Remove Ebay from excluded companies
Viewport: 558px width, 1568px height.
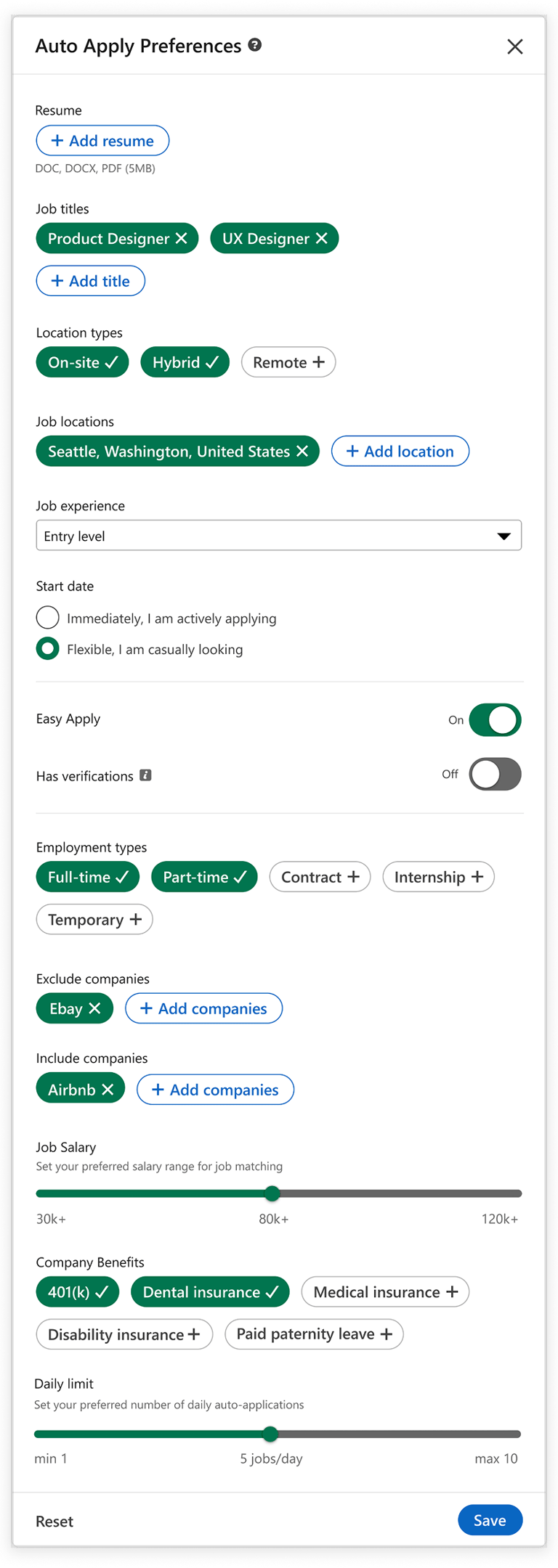[x=95, y=1008]
